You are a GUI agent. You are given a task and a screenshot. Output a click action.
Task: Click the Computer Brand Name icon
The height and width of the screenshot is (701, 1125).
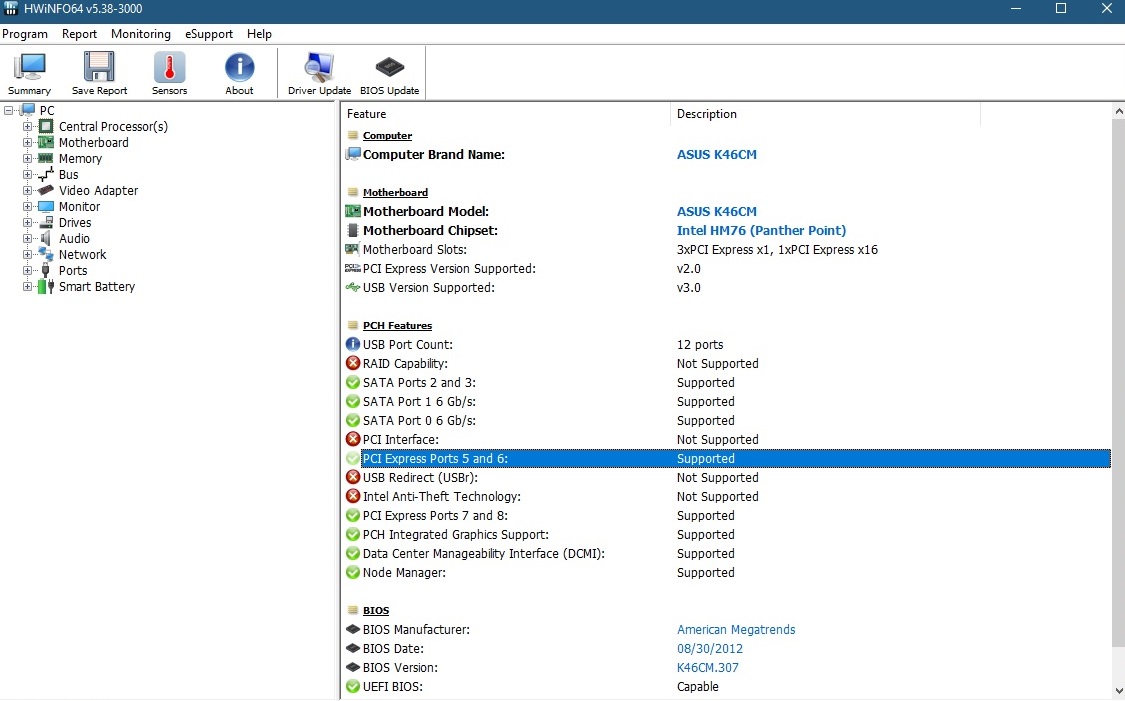[352, 154]
